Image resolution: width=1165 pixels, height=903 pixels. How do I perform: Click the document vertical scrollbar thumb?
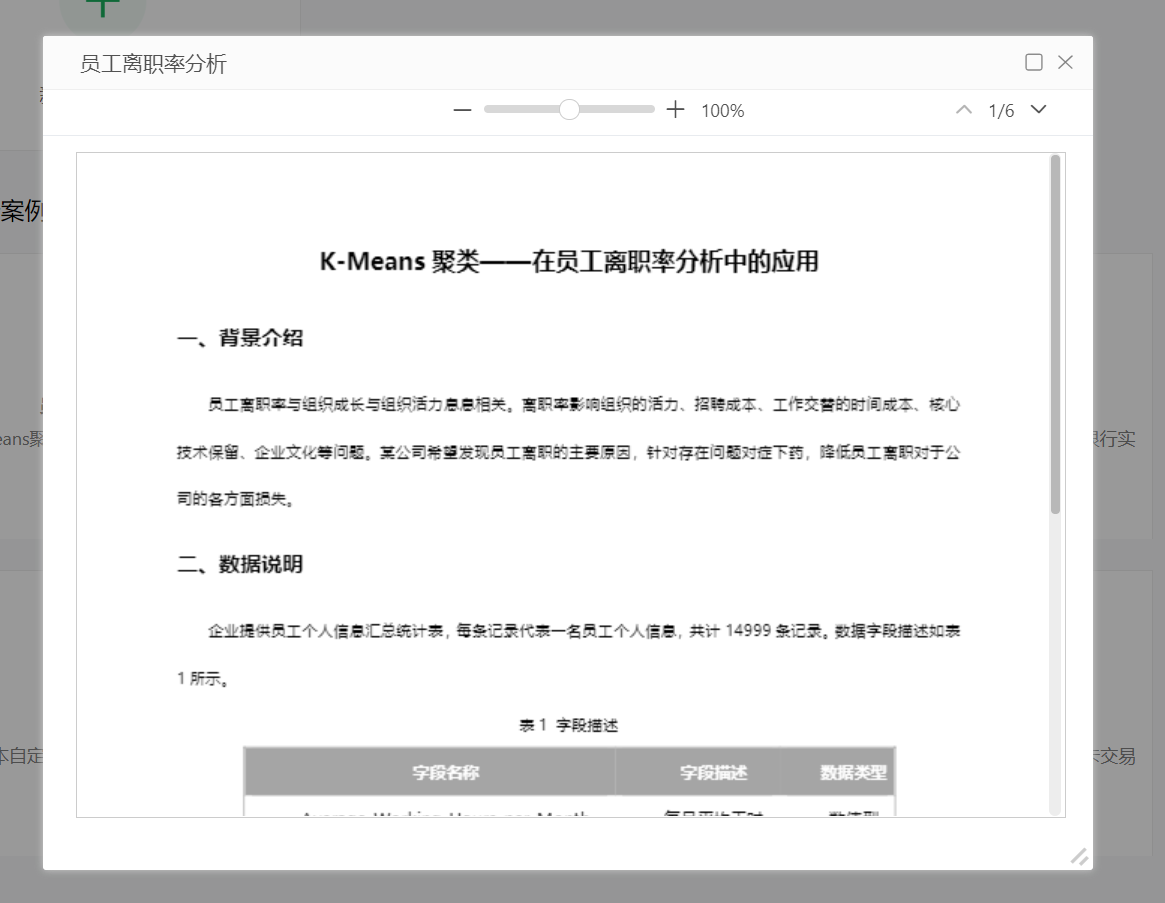pos(1055,334)
